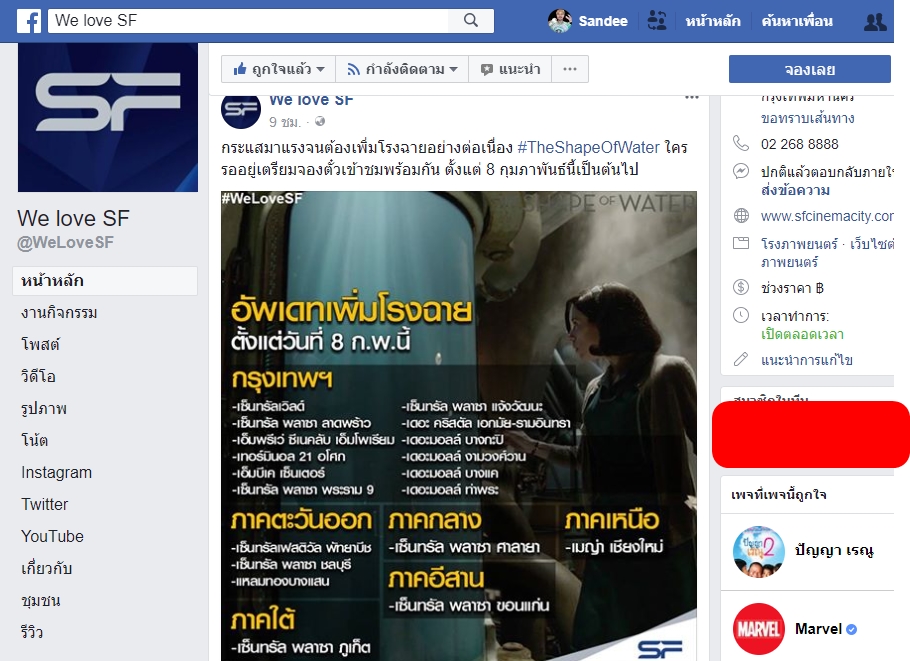910x661 pixels.
Task: Click ปัญญา เรณู page name
Action: click(834, 550)
